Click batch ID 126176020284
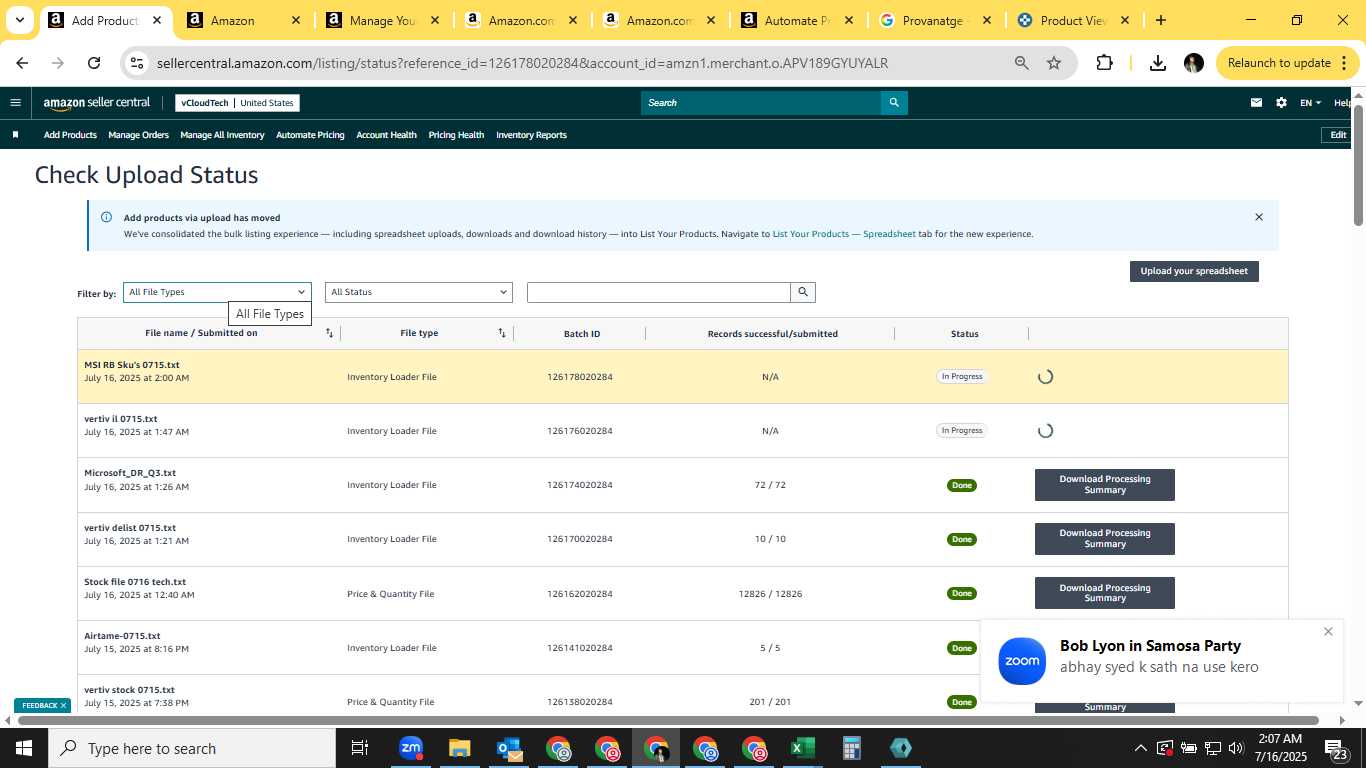The image size is (1366, 768). pos(580,431)
